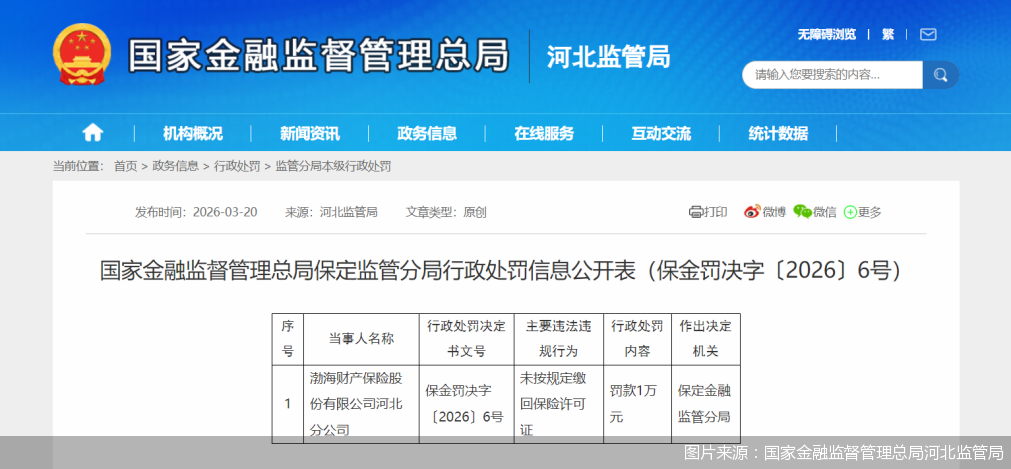Image resolution: width=1011 pixels, height=469 pixels.
Task: Open the 机构概况 menu
Action: coord(193,134)
